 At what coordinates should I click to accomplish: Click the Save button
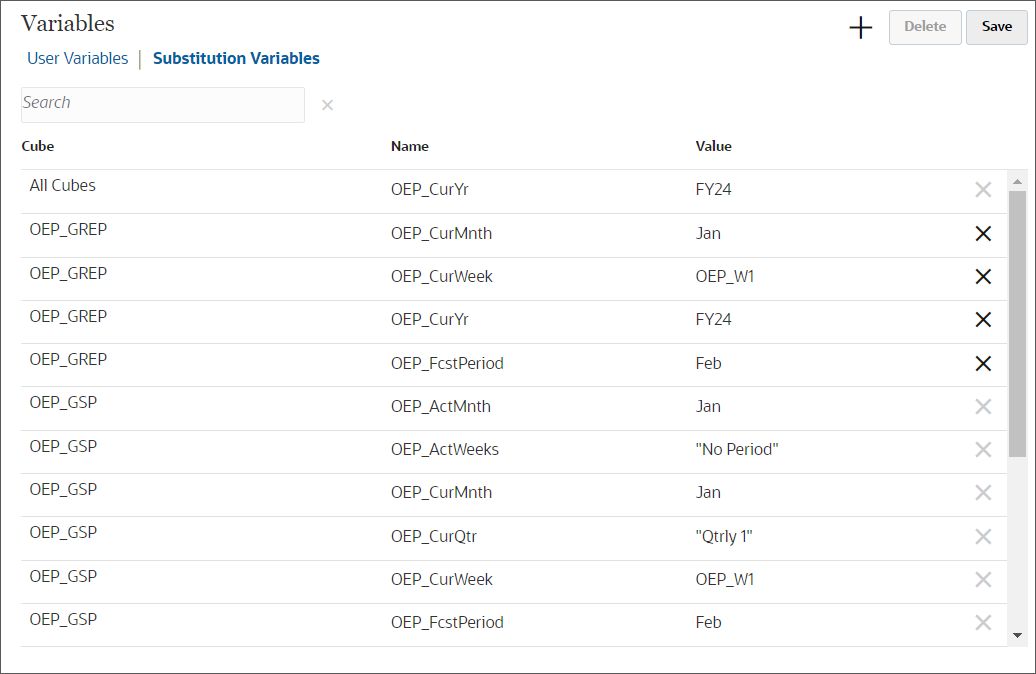996,27
